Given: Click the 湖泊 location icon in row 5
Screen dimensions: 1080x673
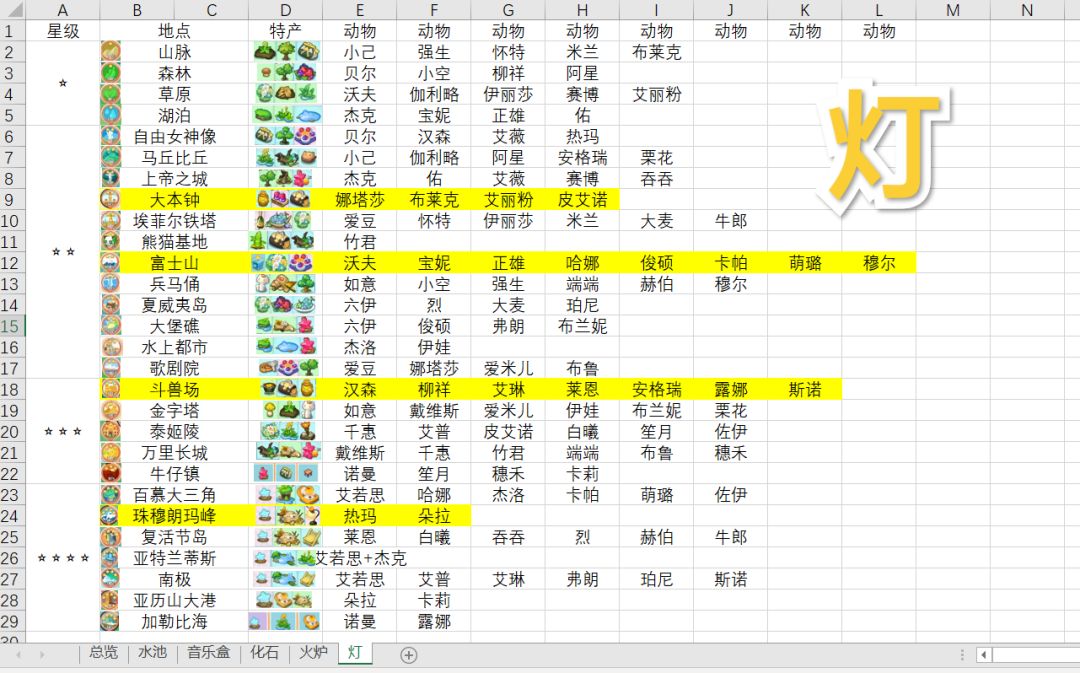Looking at the screenshot, I should 110,115.
